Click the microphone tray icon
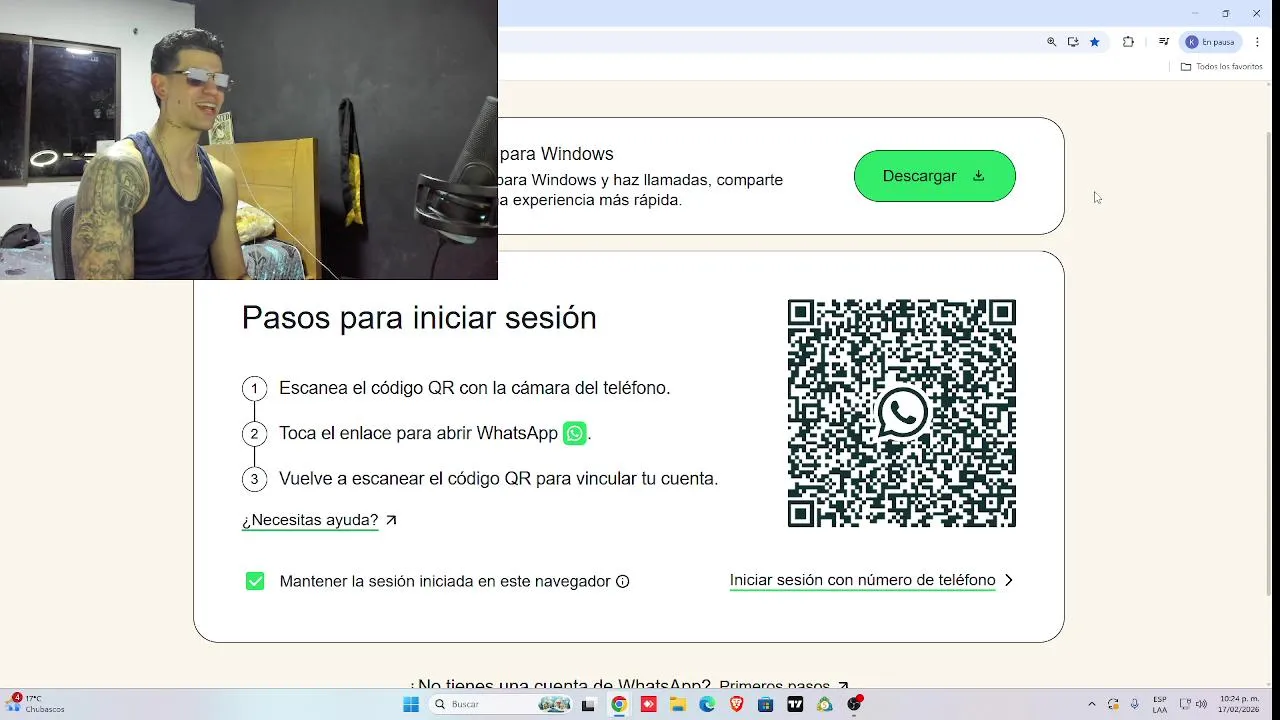 [1134, 704]
